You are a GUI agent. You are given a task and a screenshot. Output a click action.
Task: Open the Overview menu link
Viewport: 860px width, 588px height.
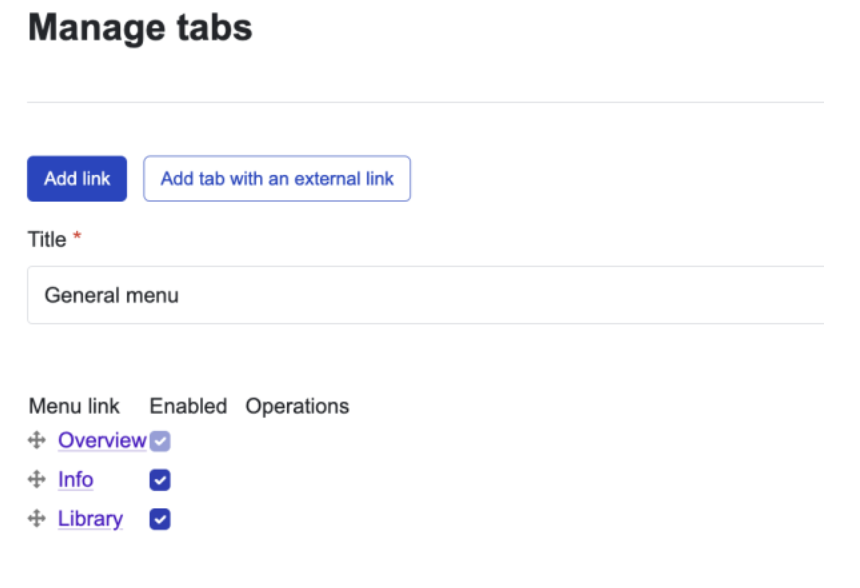coord(102,440)
